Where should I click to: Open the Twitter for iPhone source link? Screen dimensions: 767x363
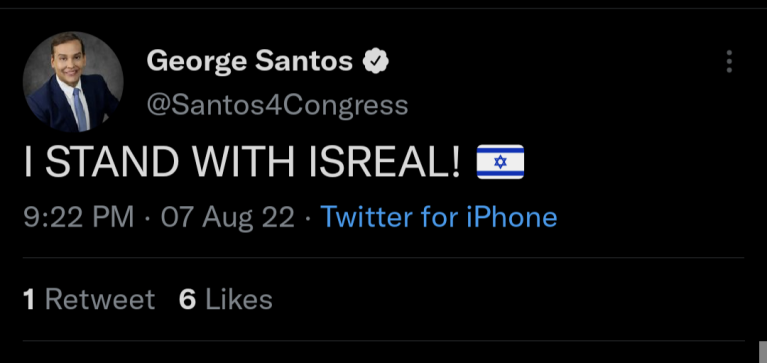tap(439, 217)
